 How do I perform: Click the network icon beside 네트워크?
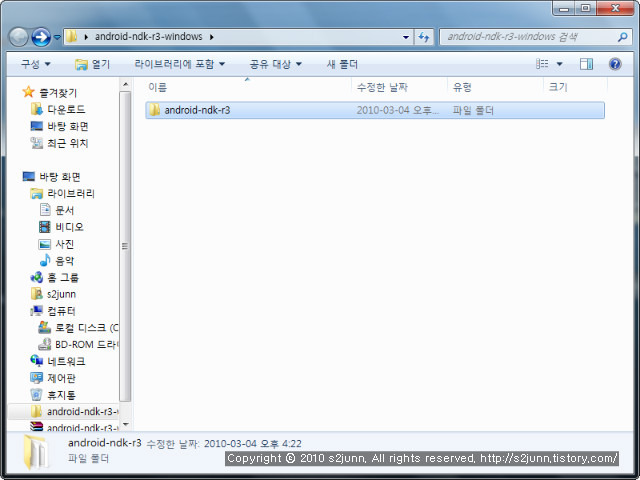point(36,361)
